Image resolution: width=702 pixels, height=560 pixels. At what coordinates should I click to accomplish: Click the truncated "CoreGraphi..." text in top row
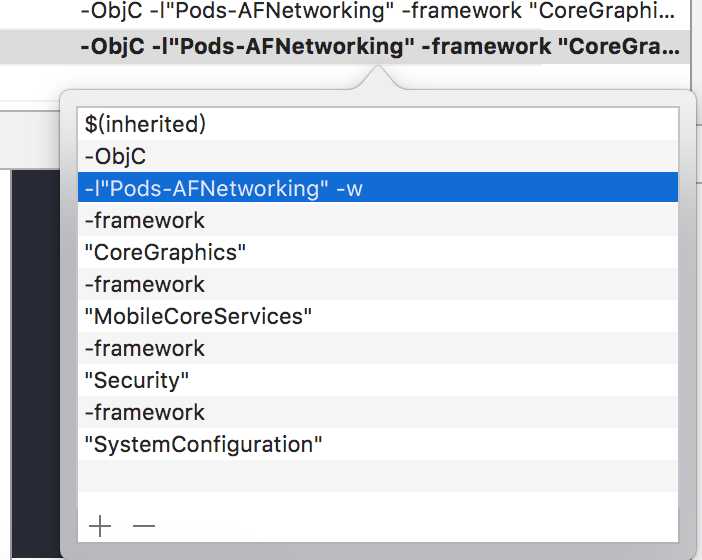(x=599, y=11)
